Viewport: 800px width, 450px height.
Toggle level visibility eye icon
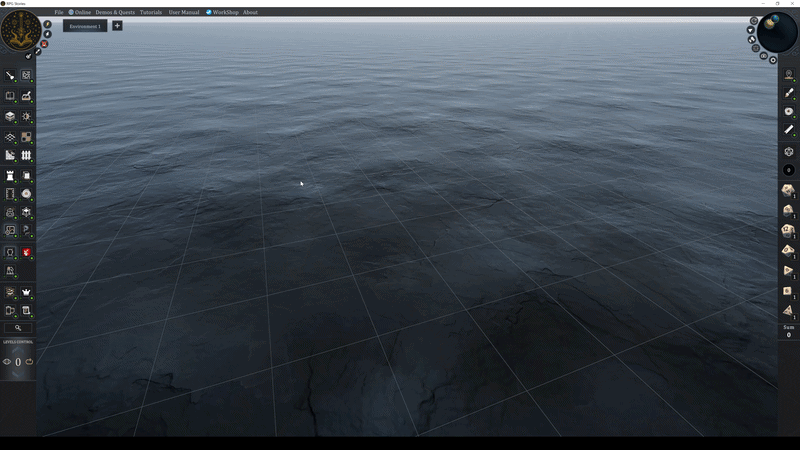coord(7,362)
